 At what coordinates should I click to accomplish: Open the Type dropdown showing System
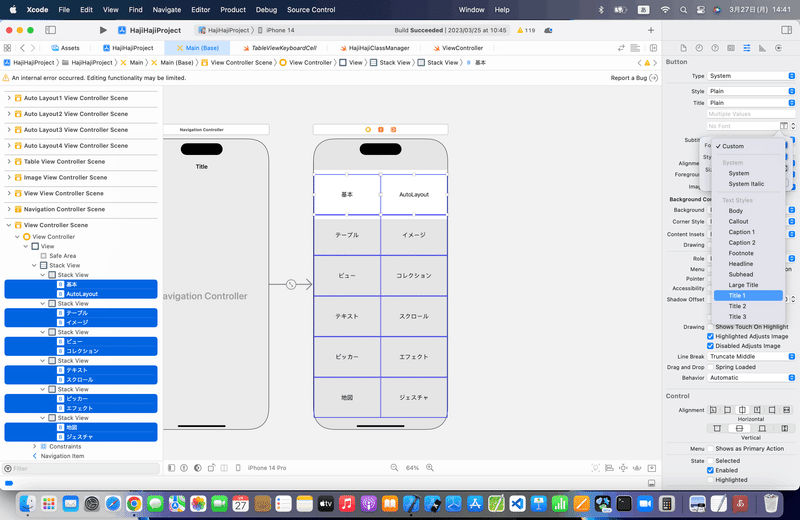(751, 76)
